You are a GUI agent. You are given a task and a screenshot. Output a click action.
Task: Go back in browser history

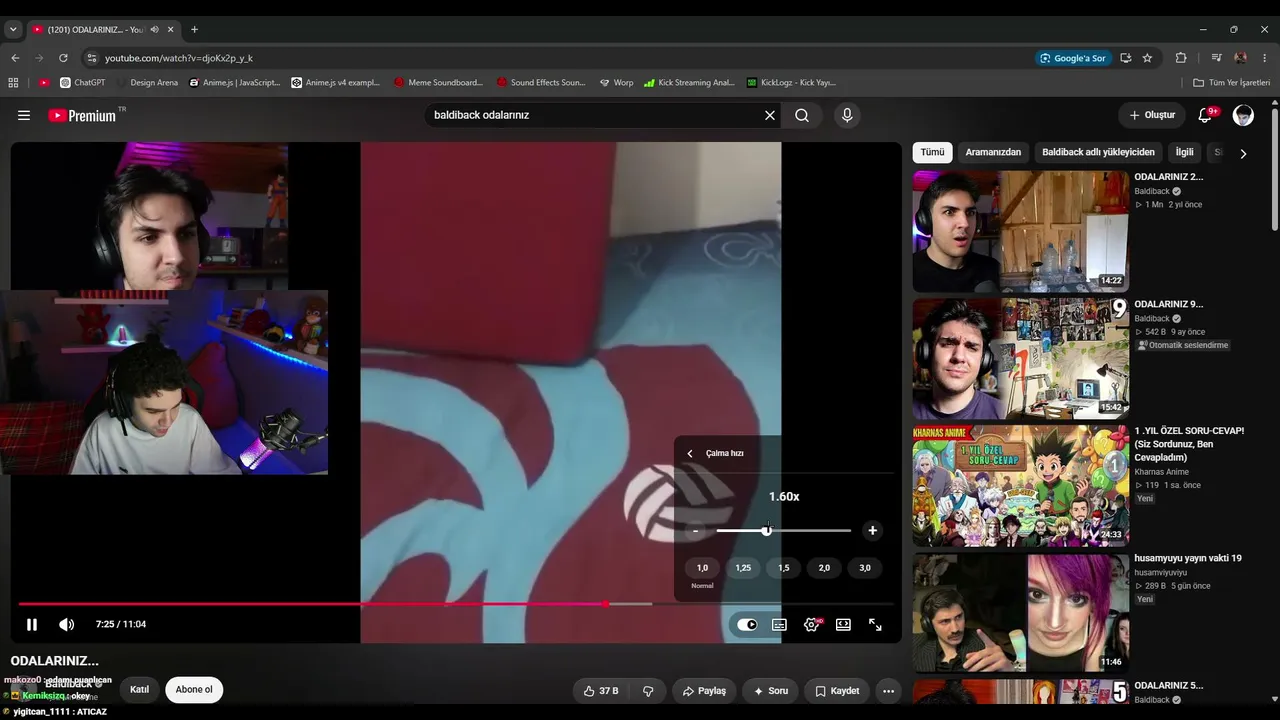point(15,58)
